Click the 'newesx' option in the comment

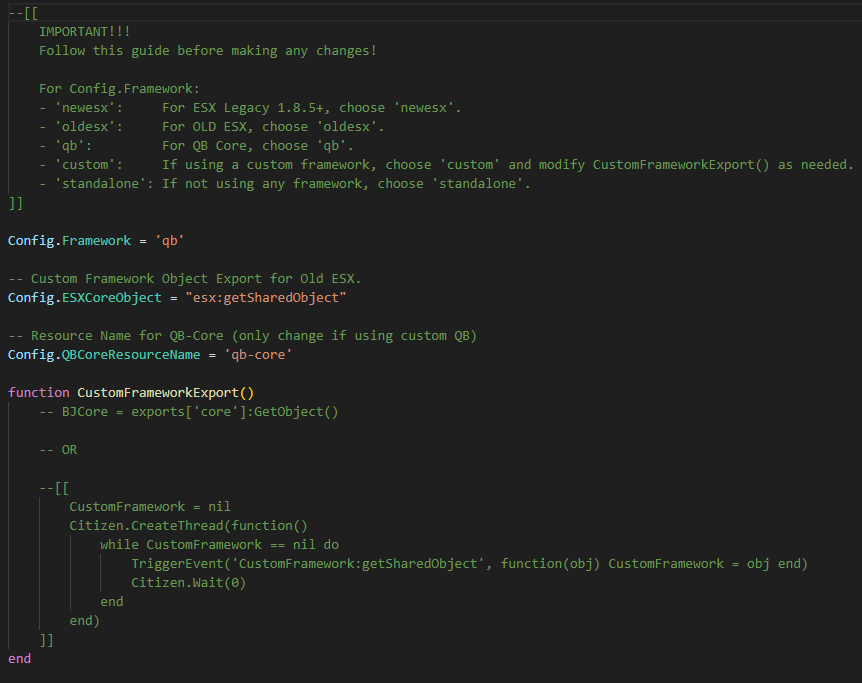click(x=89, y=108)
